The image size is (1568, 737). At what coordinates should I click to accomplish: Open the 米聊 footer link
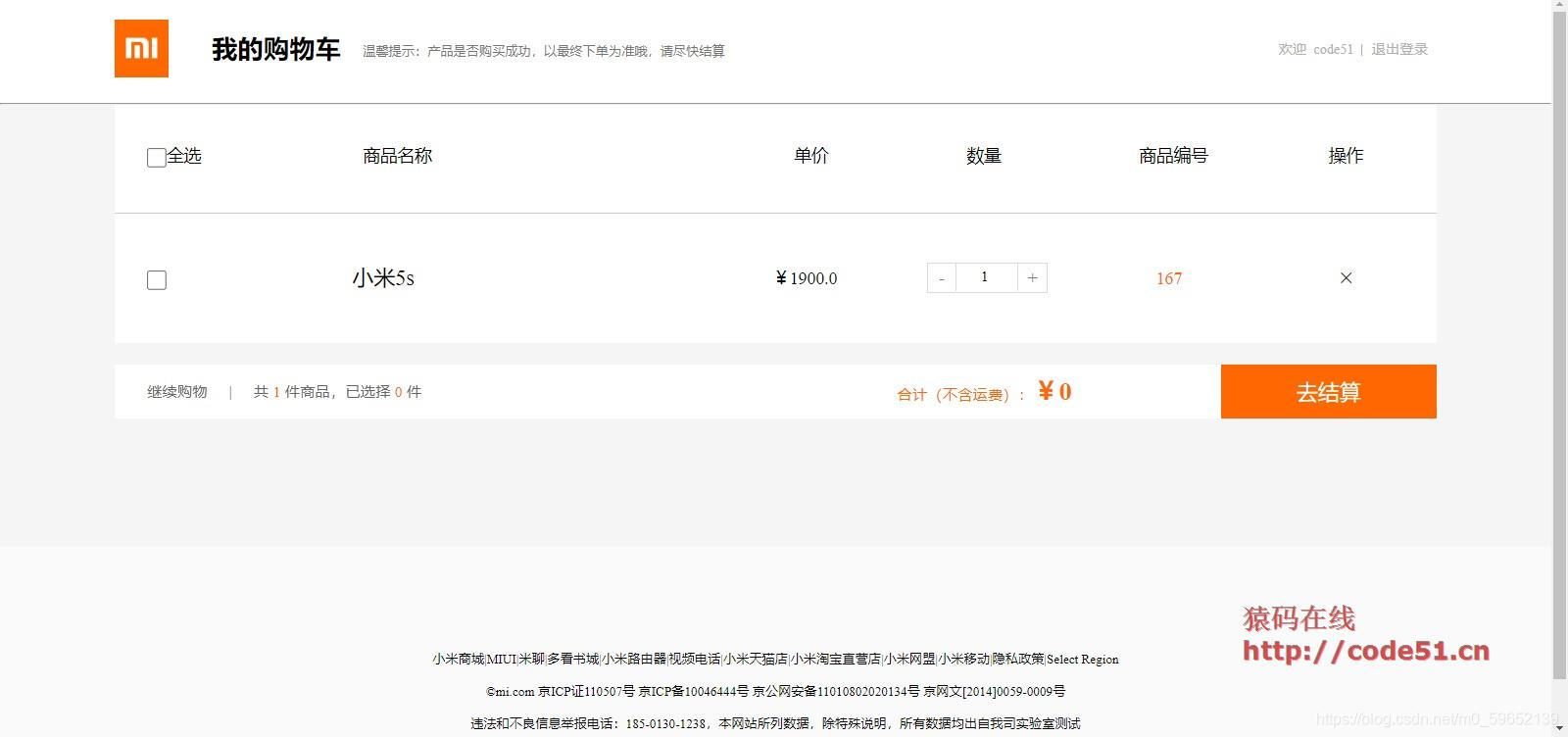tap(531, 659)
